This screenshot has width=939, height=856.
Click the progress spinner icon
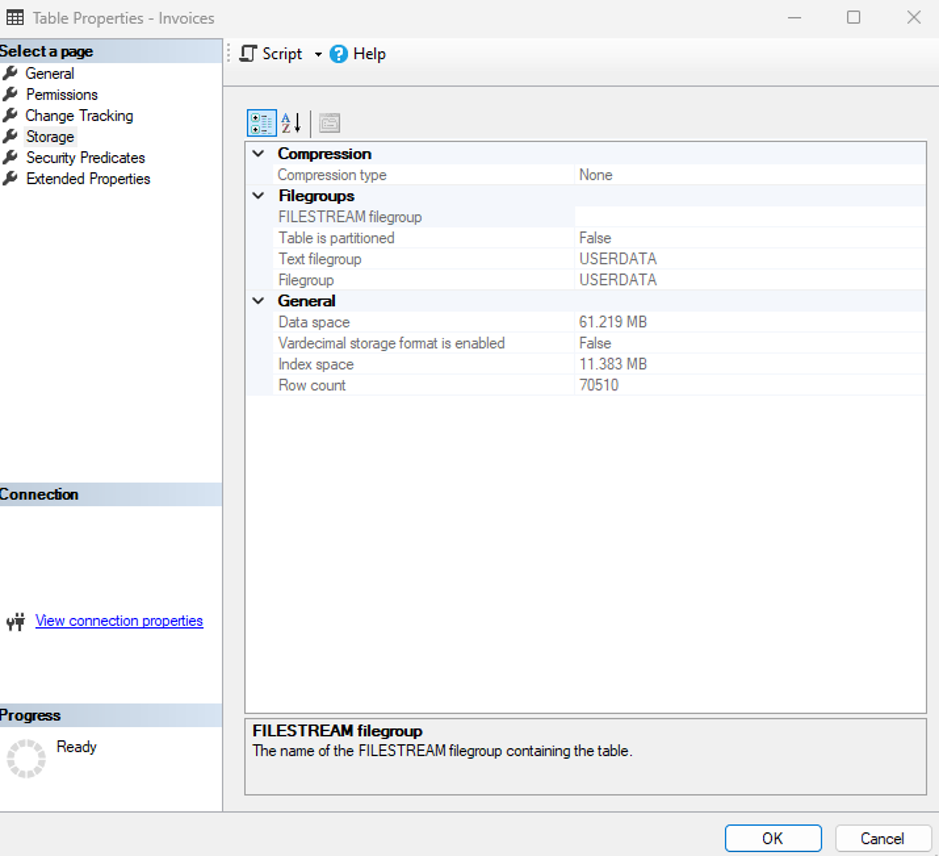pyautogui.click(x=26, y=758)
